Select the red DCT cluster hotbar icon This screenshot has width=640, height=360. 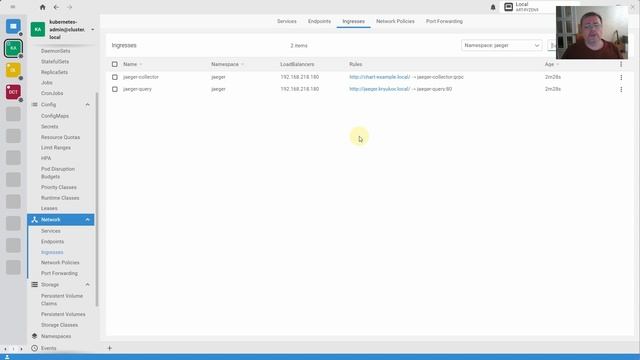pos(13,92)
